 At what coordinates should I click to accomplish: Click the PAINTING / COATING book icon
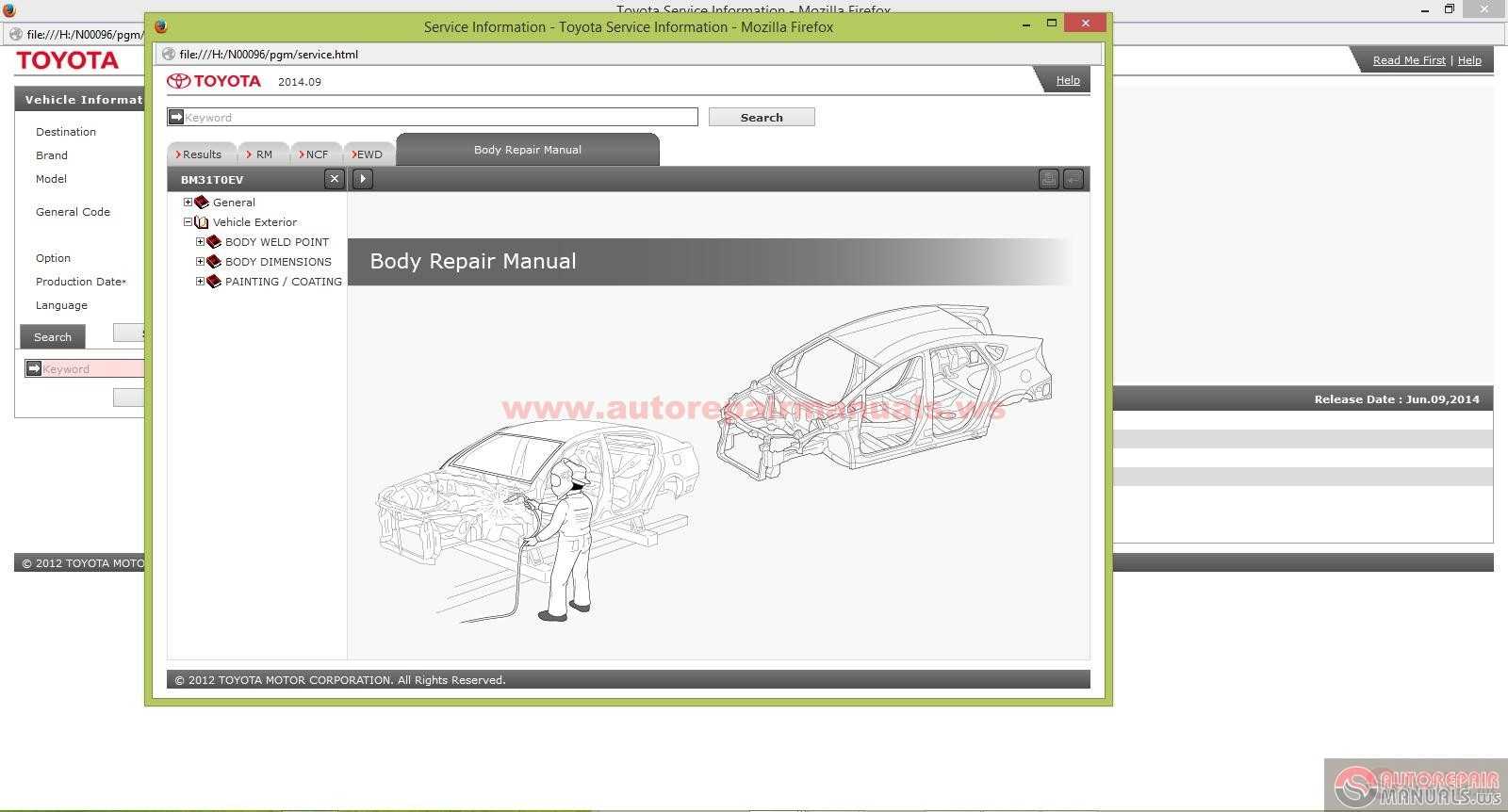coord(214,282)
